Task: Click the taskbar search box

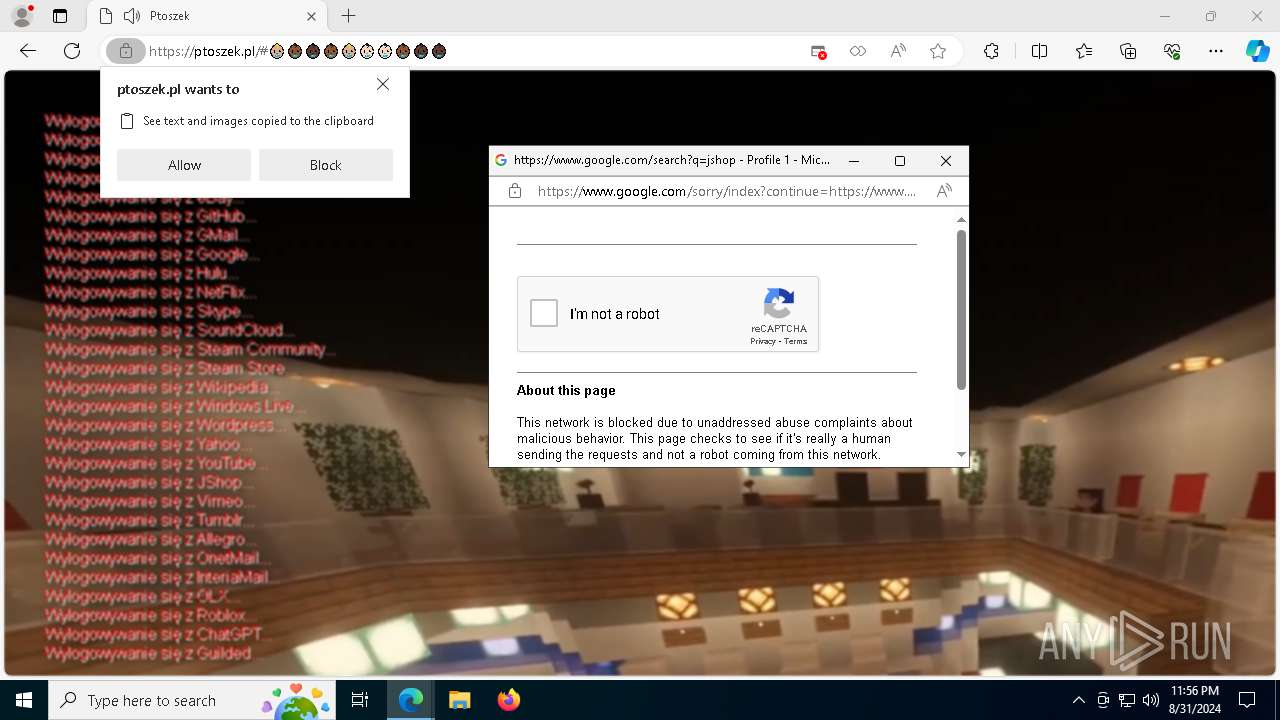Action: [191, 700]
